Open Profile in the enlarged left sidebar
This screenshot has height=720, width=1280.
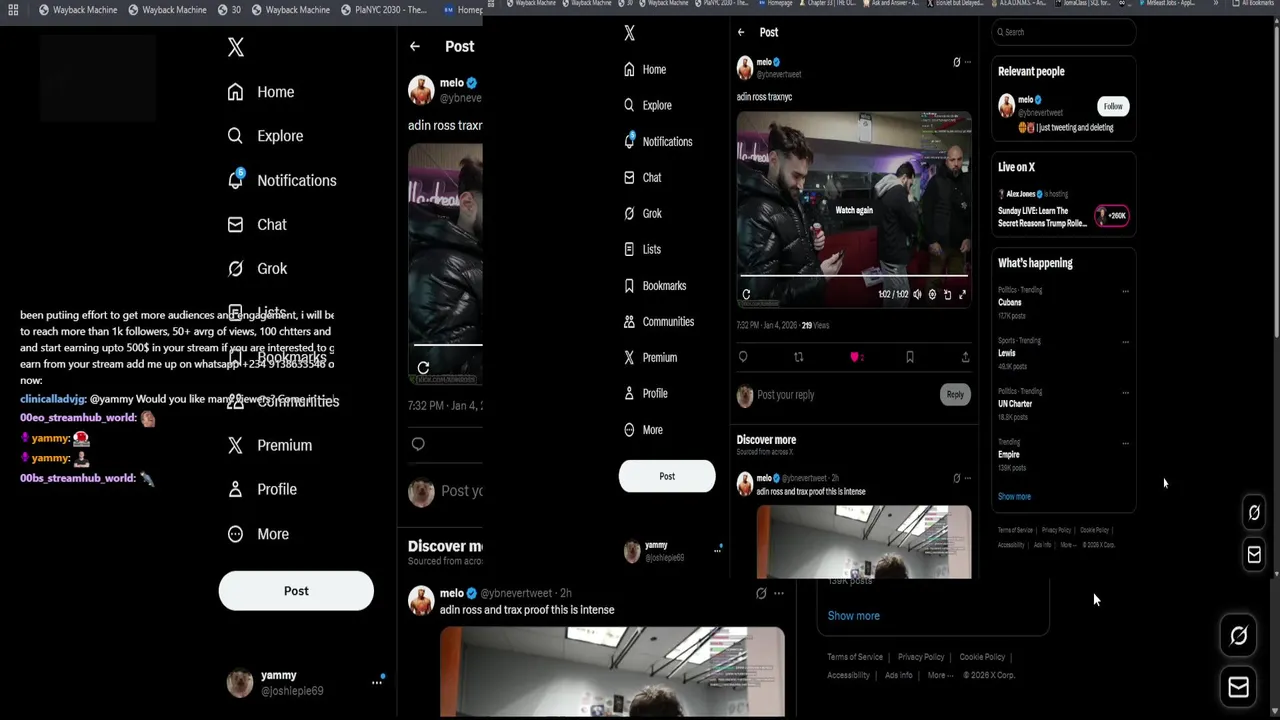click(x=261, y=490)
